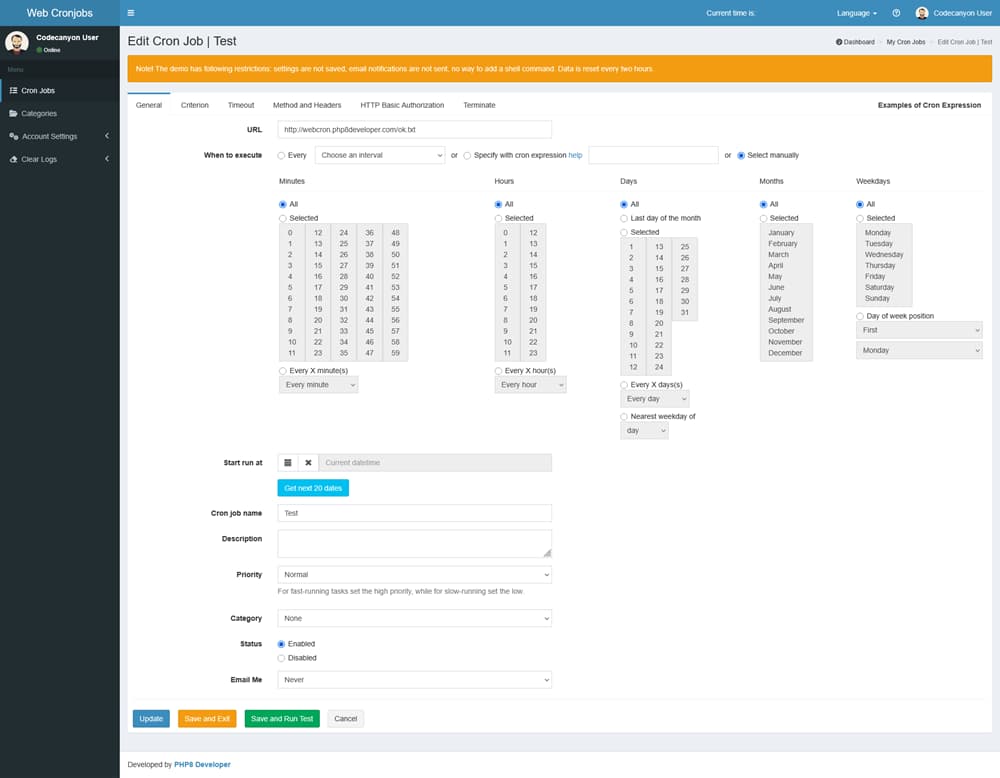Switch to Method and Headers tab

[307, 105]
